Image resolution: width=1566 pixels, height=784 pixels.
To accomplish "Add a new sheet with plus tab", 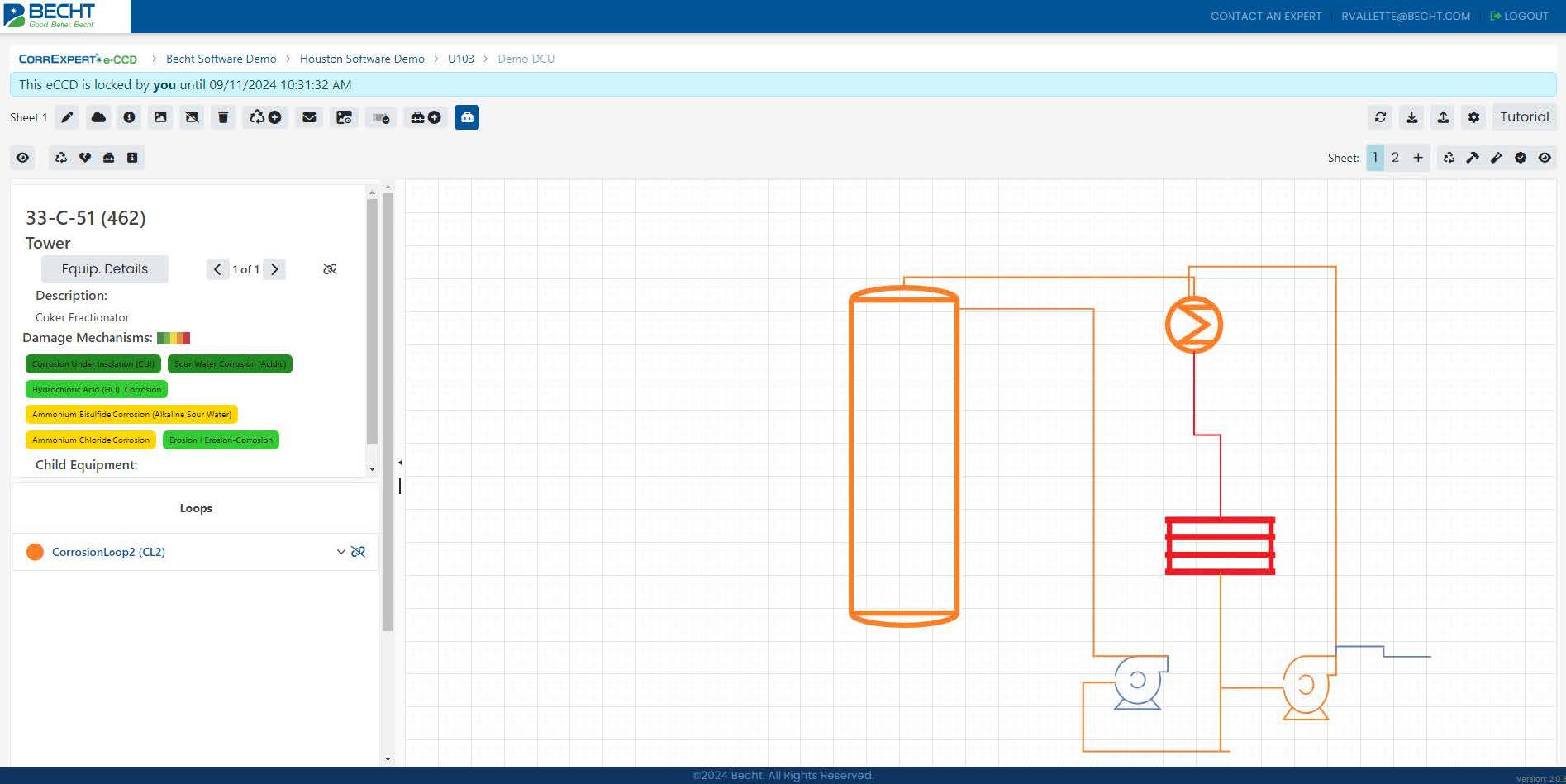I will coord(1418,158).
